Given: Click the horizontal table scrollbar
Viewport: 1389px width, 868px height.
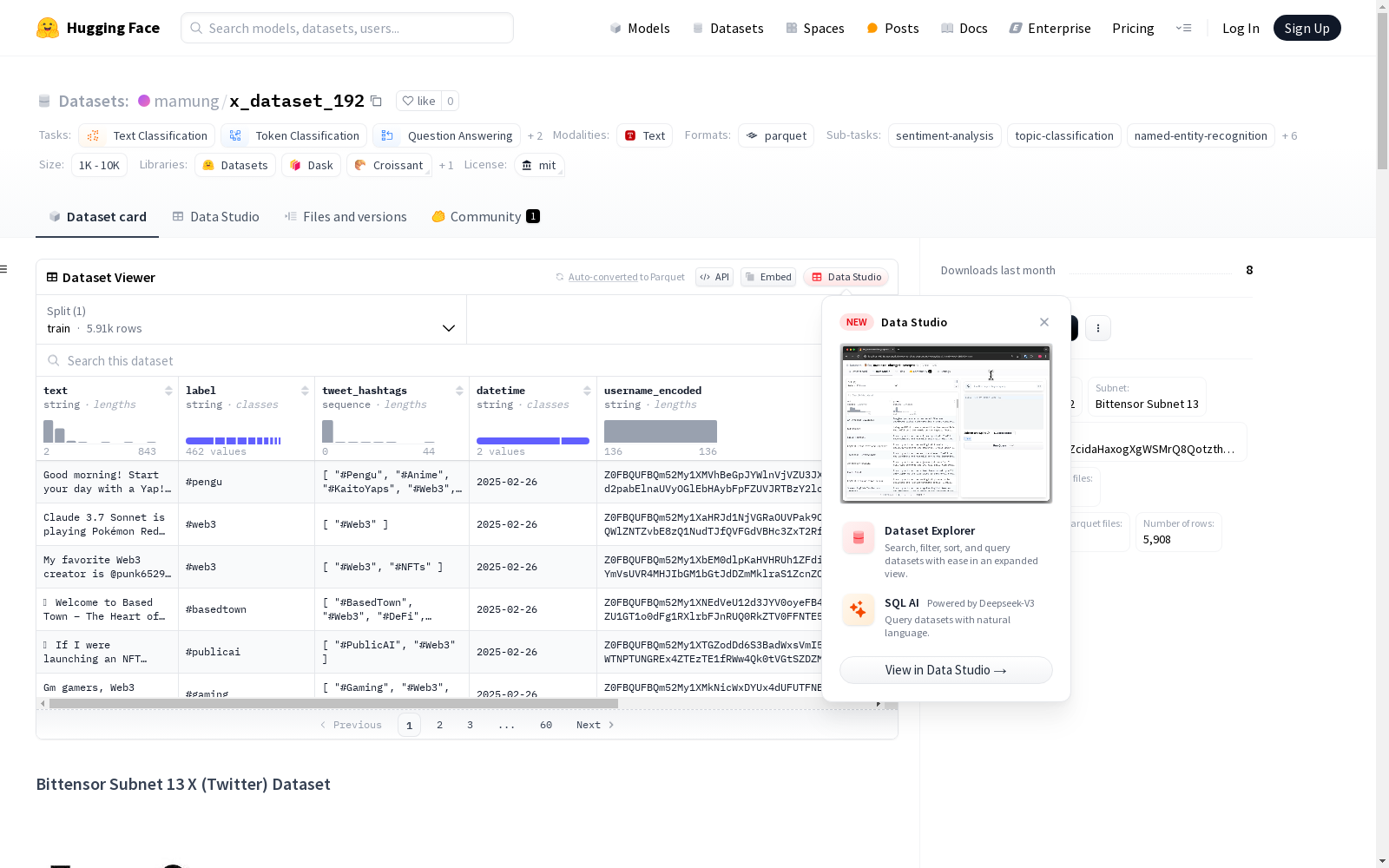Looking at the screenshot, I should [x=333, y=703].
